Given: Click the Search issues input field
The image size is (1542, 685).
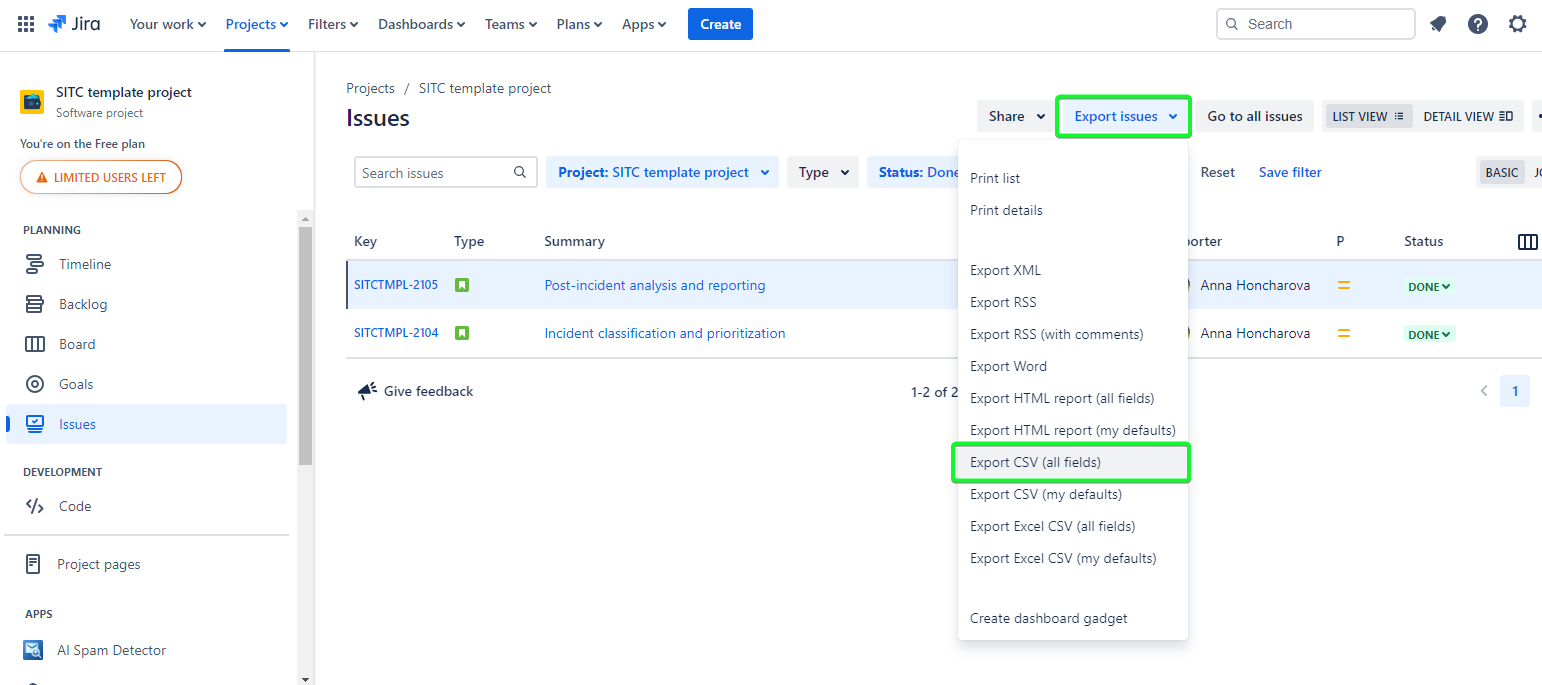Looking at the screenshot, I should tap(435, 172).
